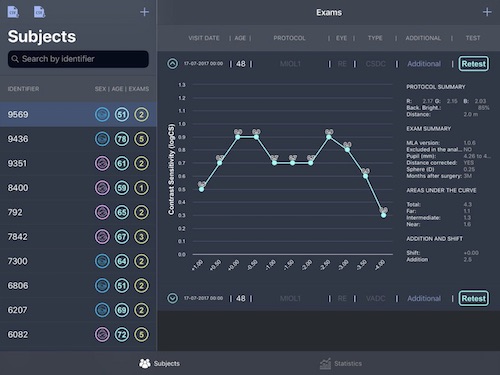Click sex icon for subject 6082
The height and width of the screenshot is (375, 500).
click(102, 334)
